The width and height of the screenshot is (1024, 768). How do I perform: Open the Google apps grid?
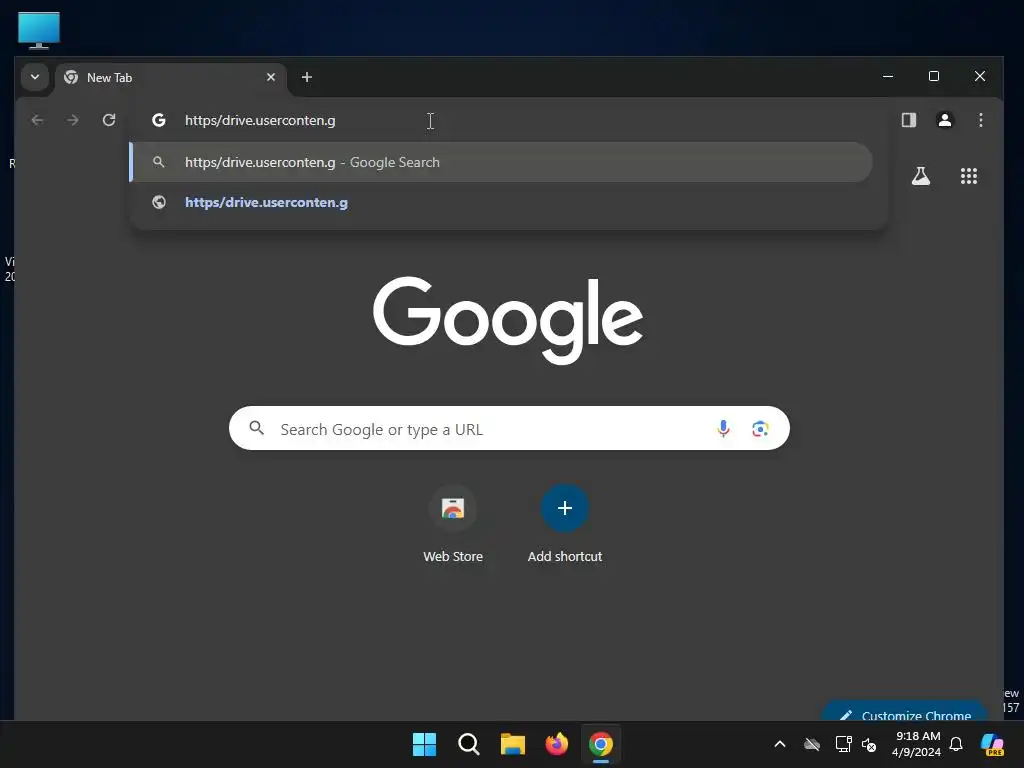[969, 176]
